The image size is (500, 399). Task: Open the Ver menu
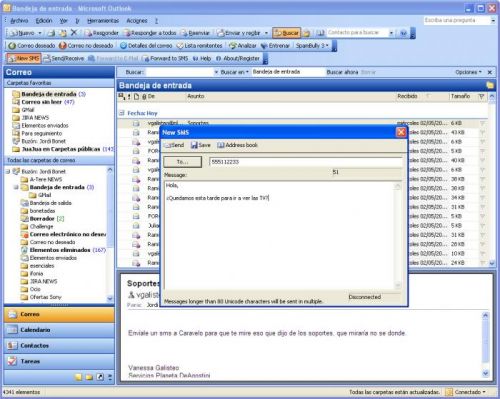point(63,21)
